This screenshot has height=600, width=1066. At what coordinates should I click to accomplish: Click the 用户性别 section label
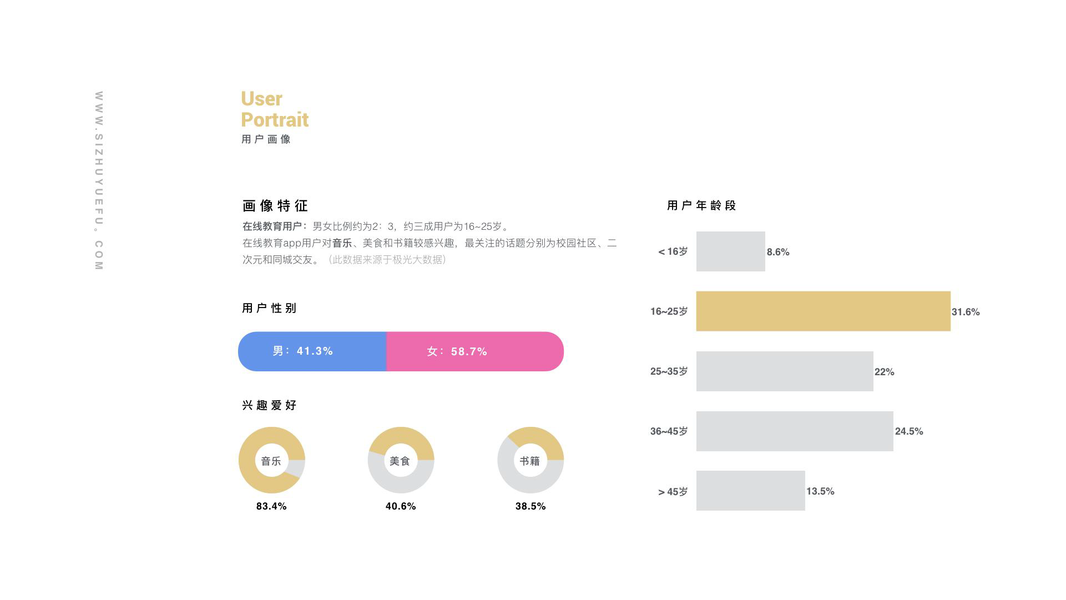[269, 309]
